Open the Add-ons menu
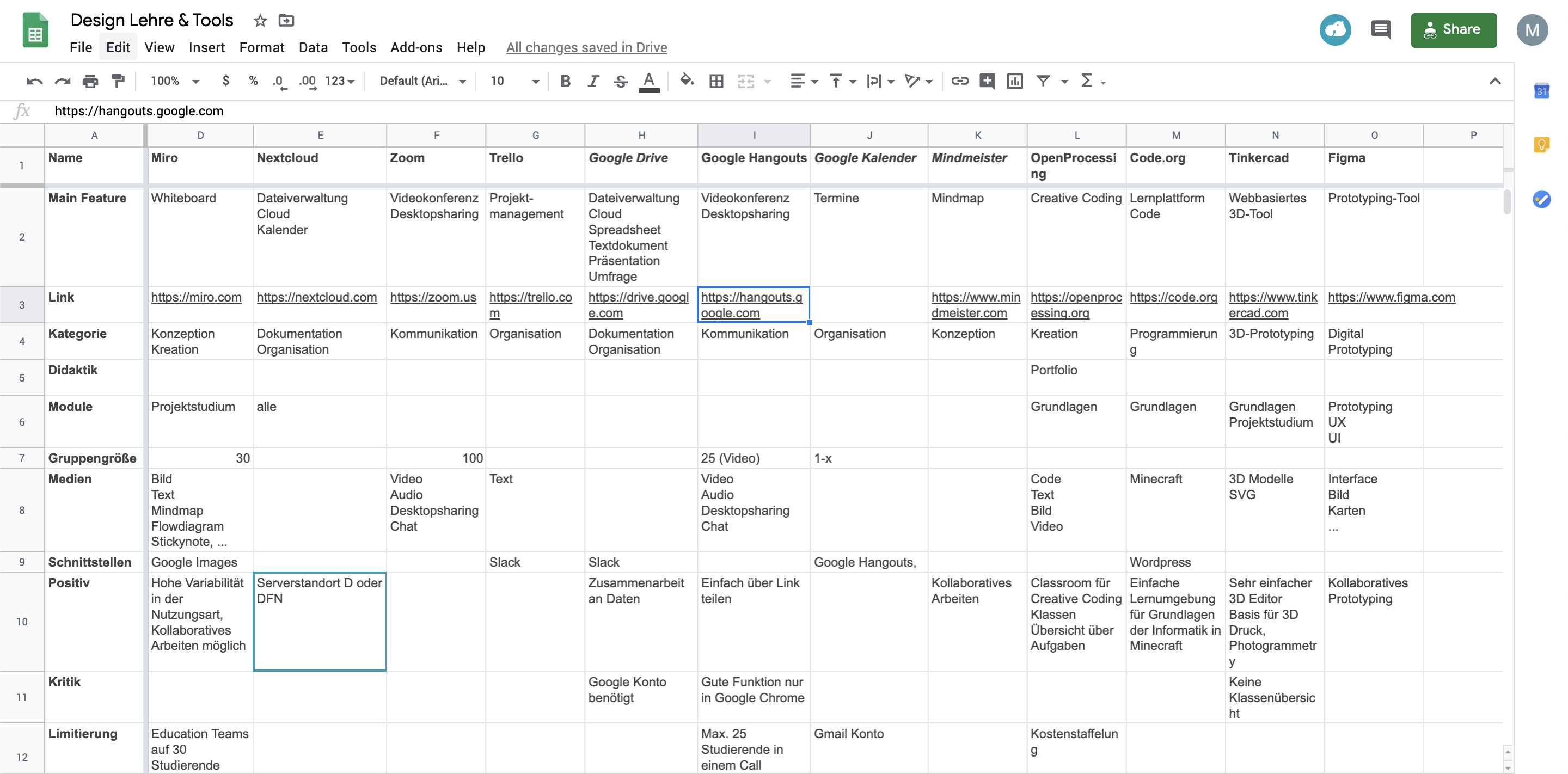Image resolution: width=1568 pixels, height=774 pixels. [x=416, y=47]
